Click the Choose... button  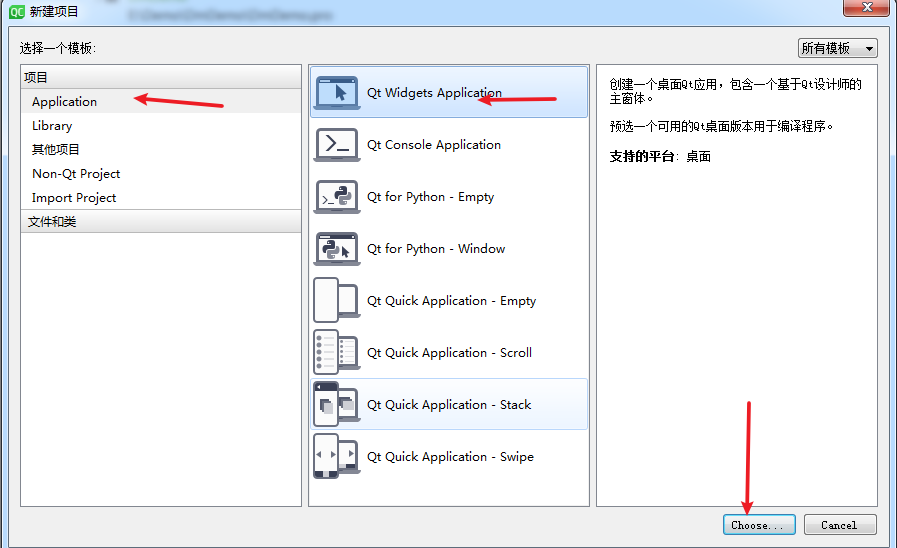point(759,525)
